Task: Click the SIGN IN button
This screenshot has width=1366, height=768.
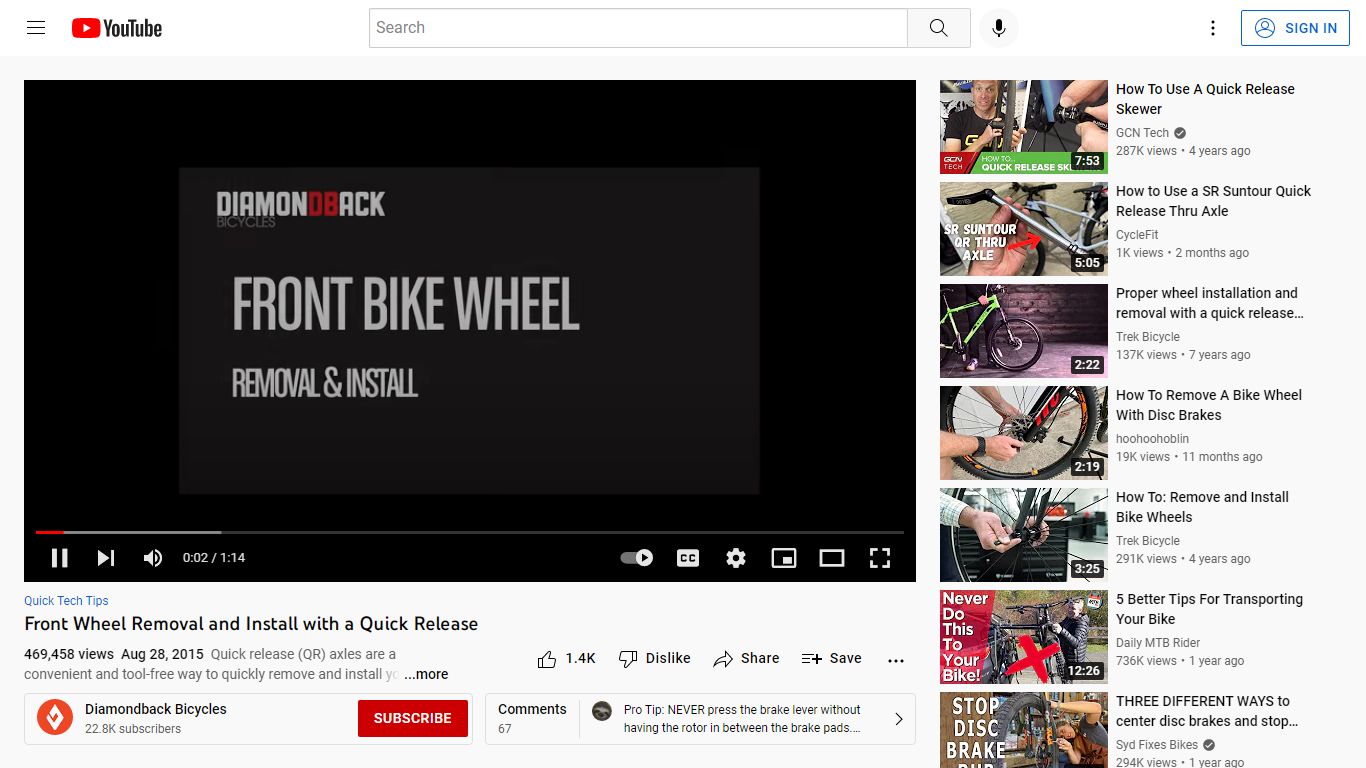Action: [x=1296, y=28]
